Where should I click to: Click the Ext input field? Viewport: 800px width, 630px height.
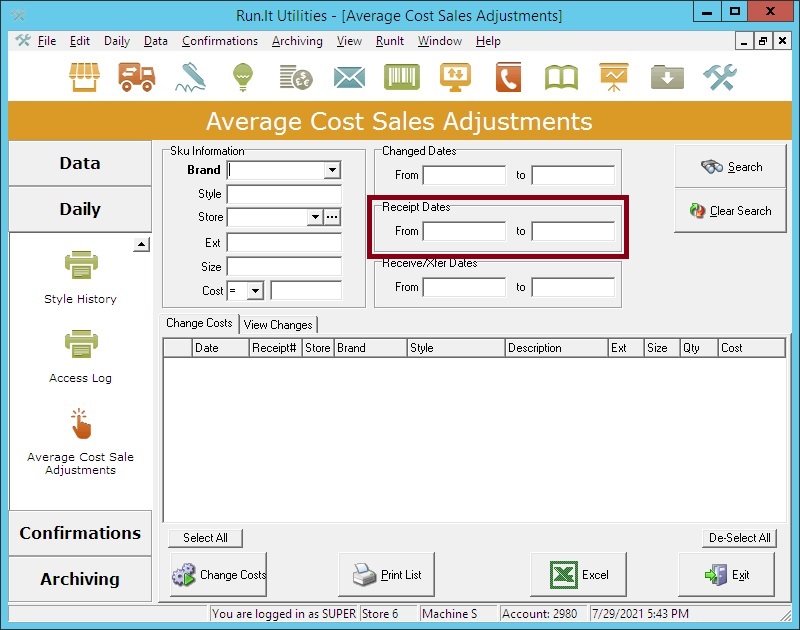[284, 242]
